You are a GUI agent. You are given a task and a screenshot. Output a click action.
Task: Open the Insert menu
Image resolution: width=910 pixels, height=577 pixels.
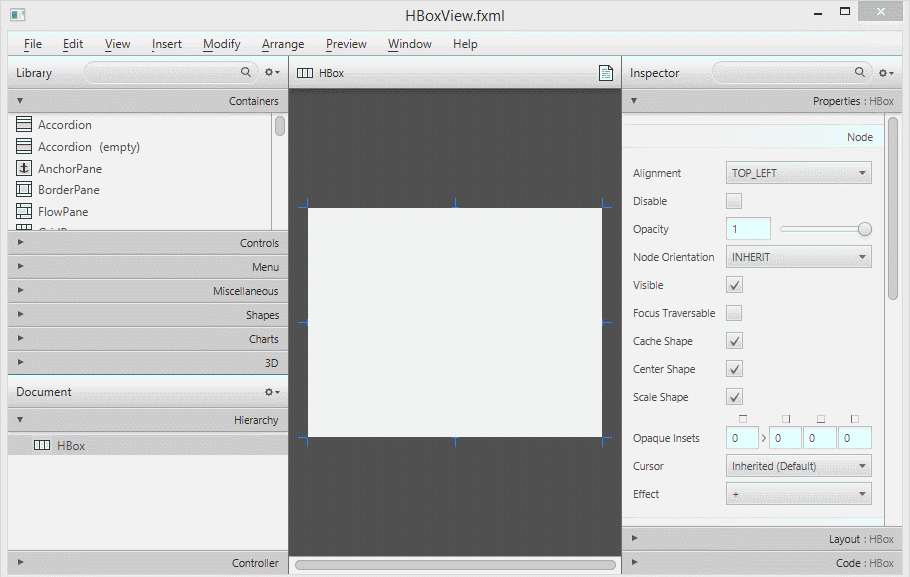[167, 44]
